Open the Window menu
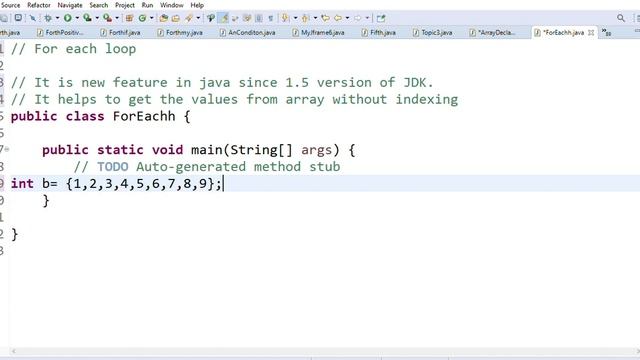 171,5
